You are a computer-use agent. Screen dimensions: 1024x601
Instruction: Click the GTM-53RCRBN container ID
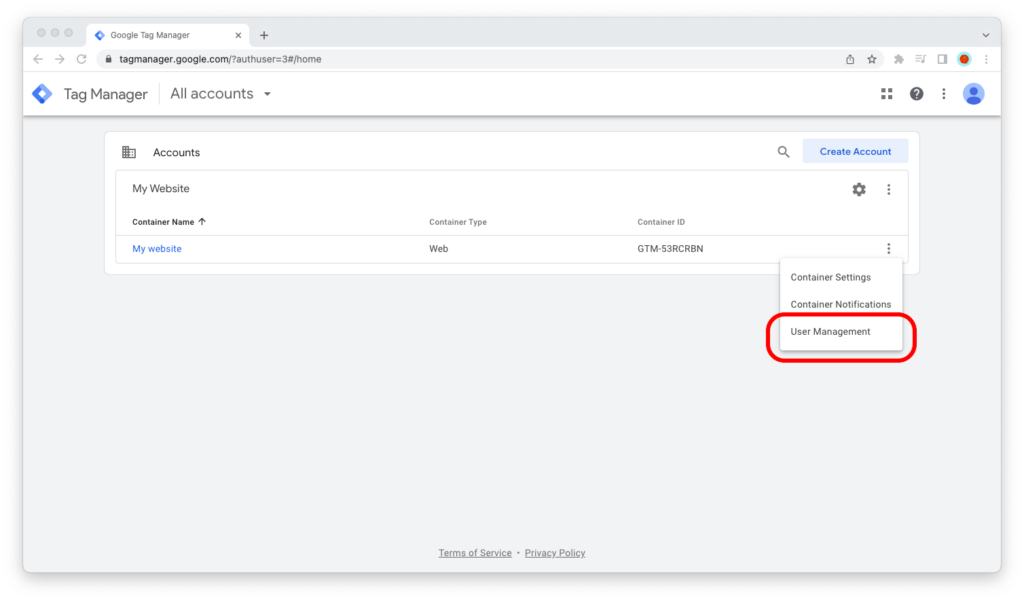click(670, 249)
